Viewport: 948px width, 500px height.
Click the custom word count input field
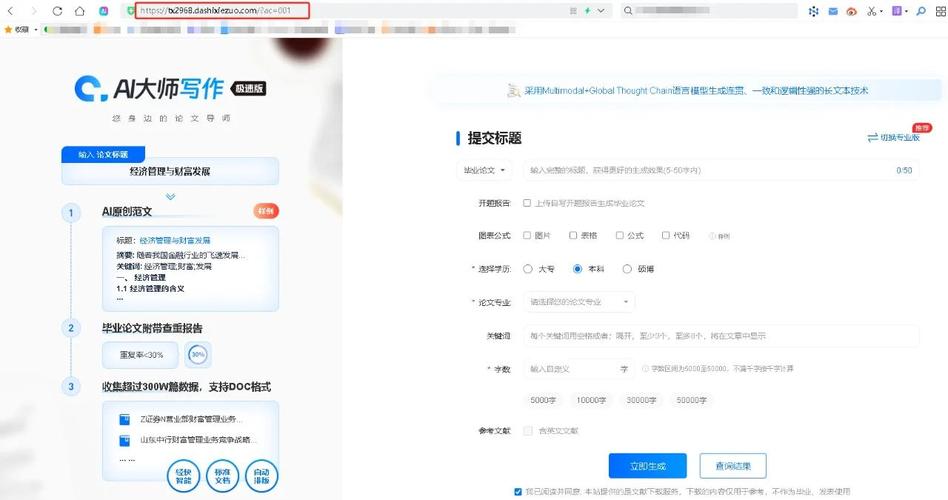point(579,369)
